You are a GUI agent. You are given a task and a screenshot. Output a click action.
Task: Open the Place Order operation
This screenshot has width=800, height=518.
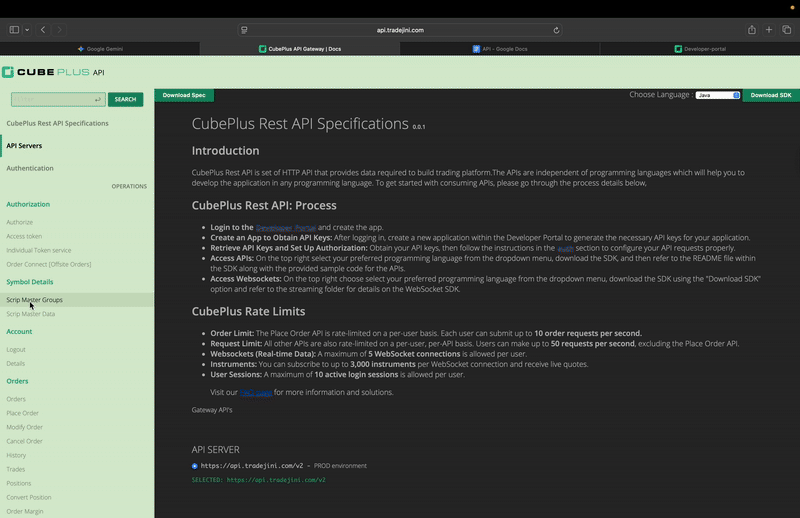[22, 413]
